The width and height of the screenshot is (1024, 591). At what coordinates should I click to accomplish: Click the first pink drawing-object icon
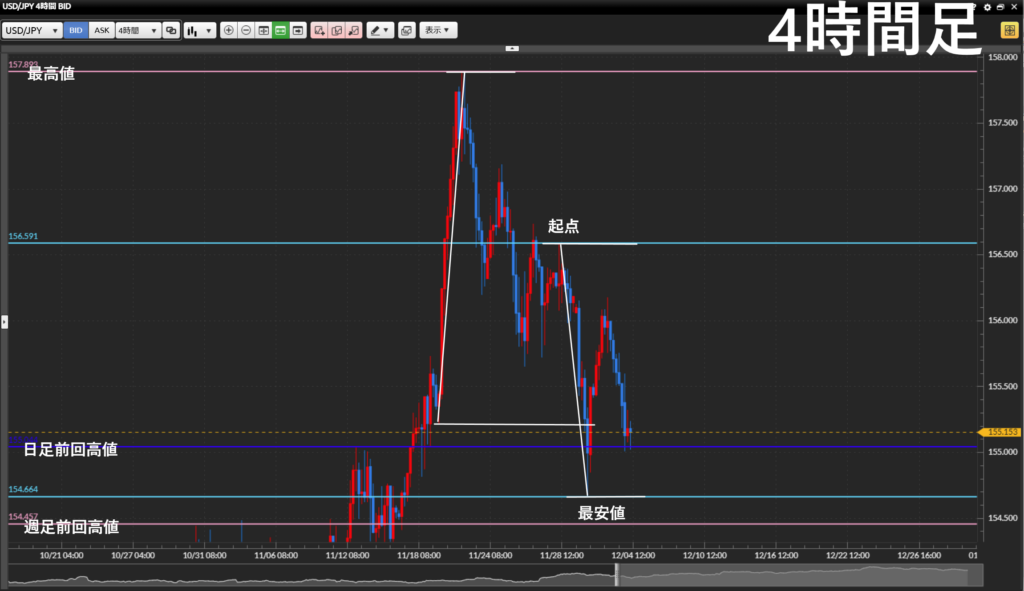pos(319,31)
